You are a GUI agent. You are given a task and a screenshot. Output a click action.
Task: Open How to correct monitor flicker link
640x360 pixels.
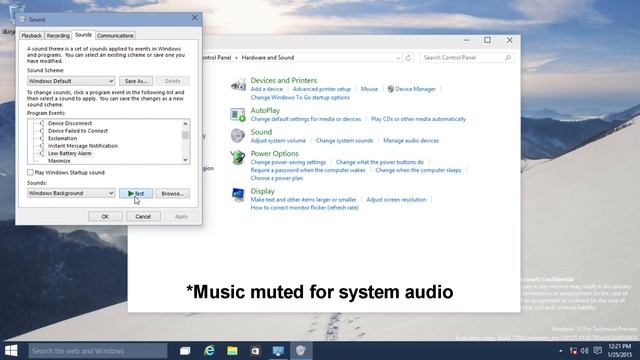(x=304, y=208)
